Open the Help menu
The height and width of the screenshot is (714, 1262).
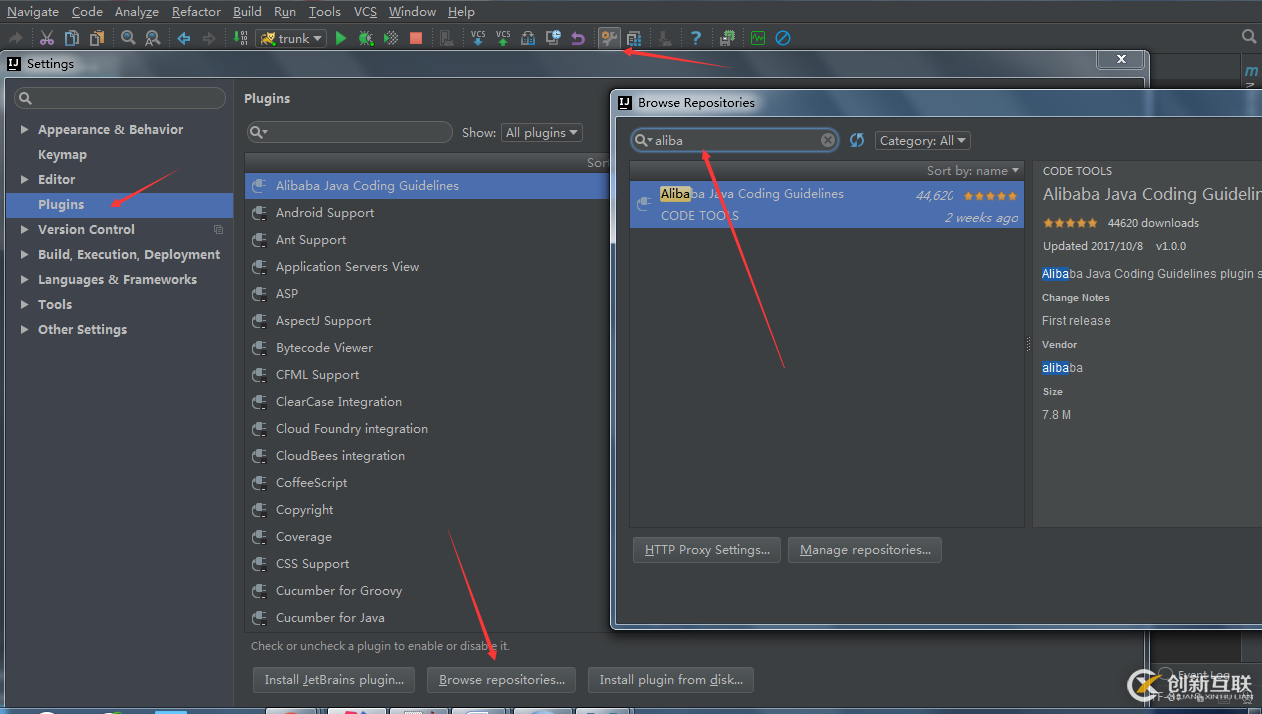click(461, 11)
